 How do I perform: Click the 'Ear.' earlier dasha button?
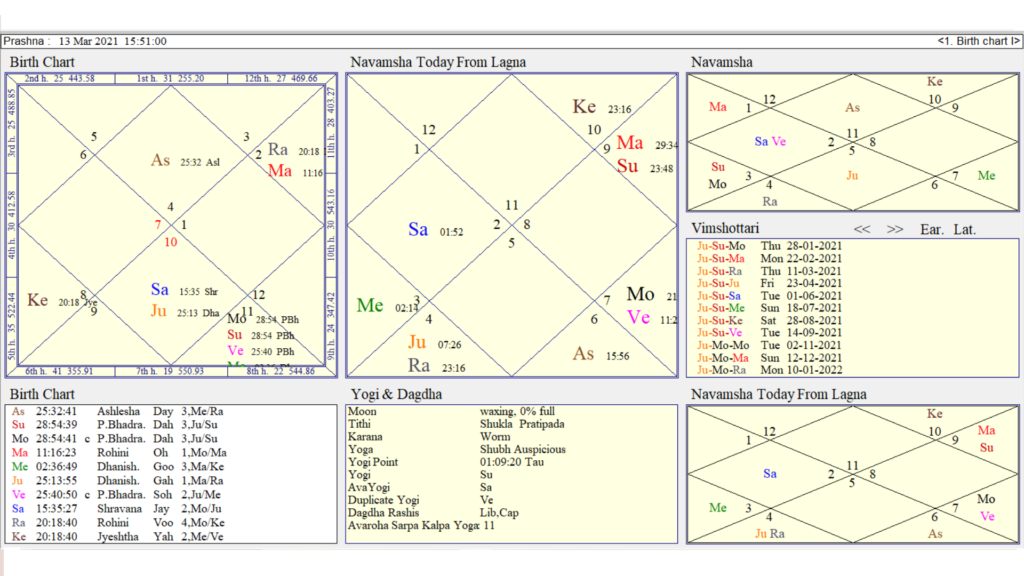pyautogui.click(x=931, y=230)
